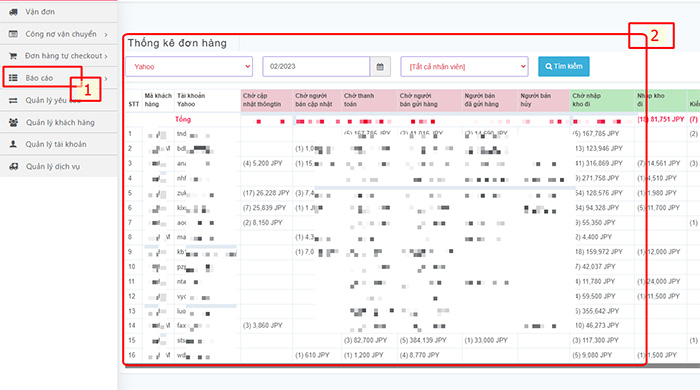Click the people icon for Quản lý khách hàng
The image size is (700, 390).
click(x=13, y=122)
